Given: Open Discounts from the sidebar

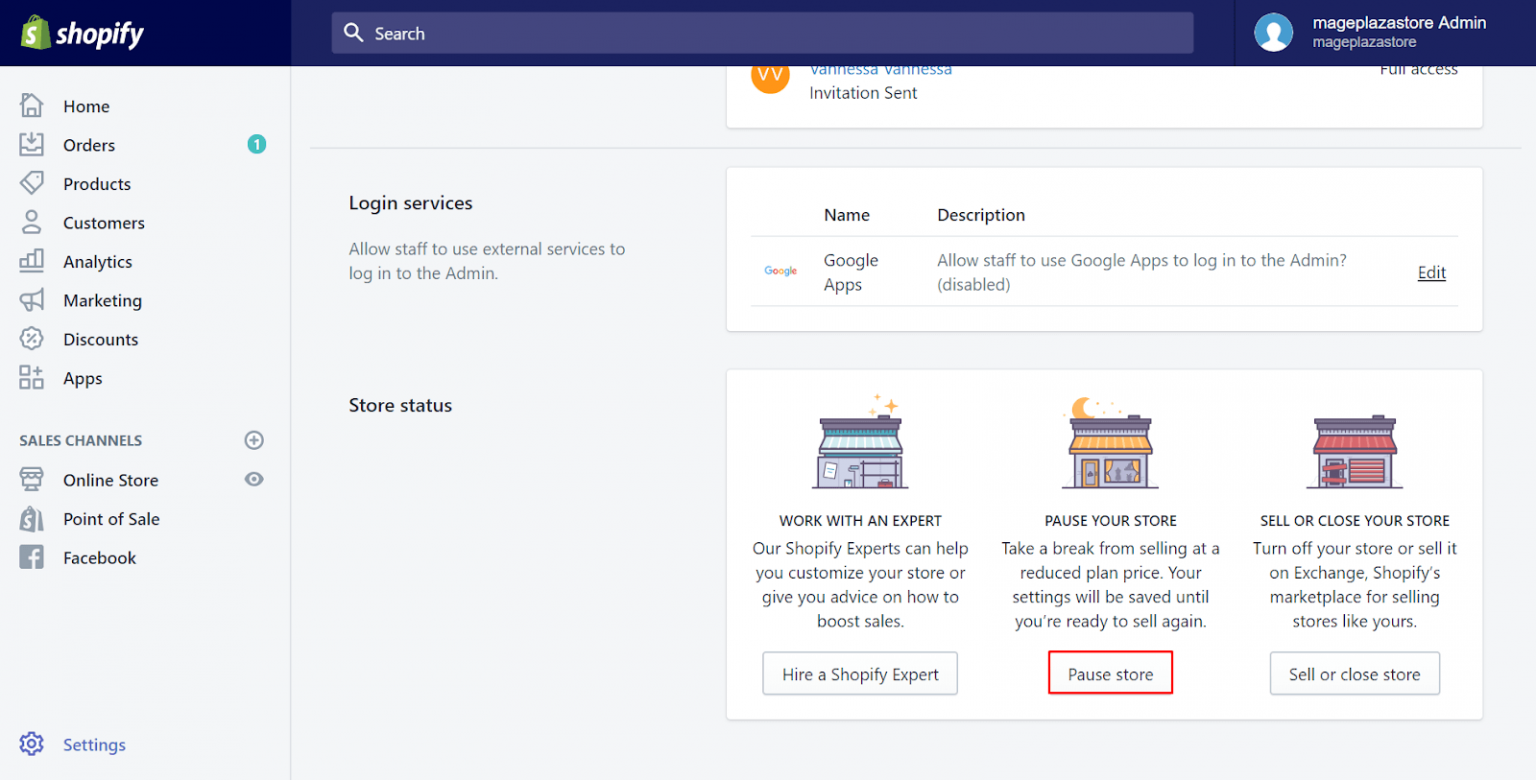Looking at the screenshot, I should coord(100,339).
